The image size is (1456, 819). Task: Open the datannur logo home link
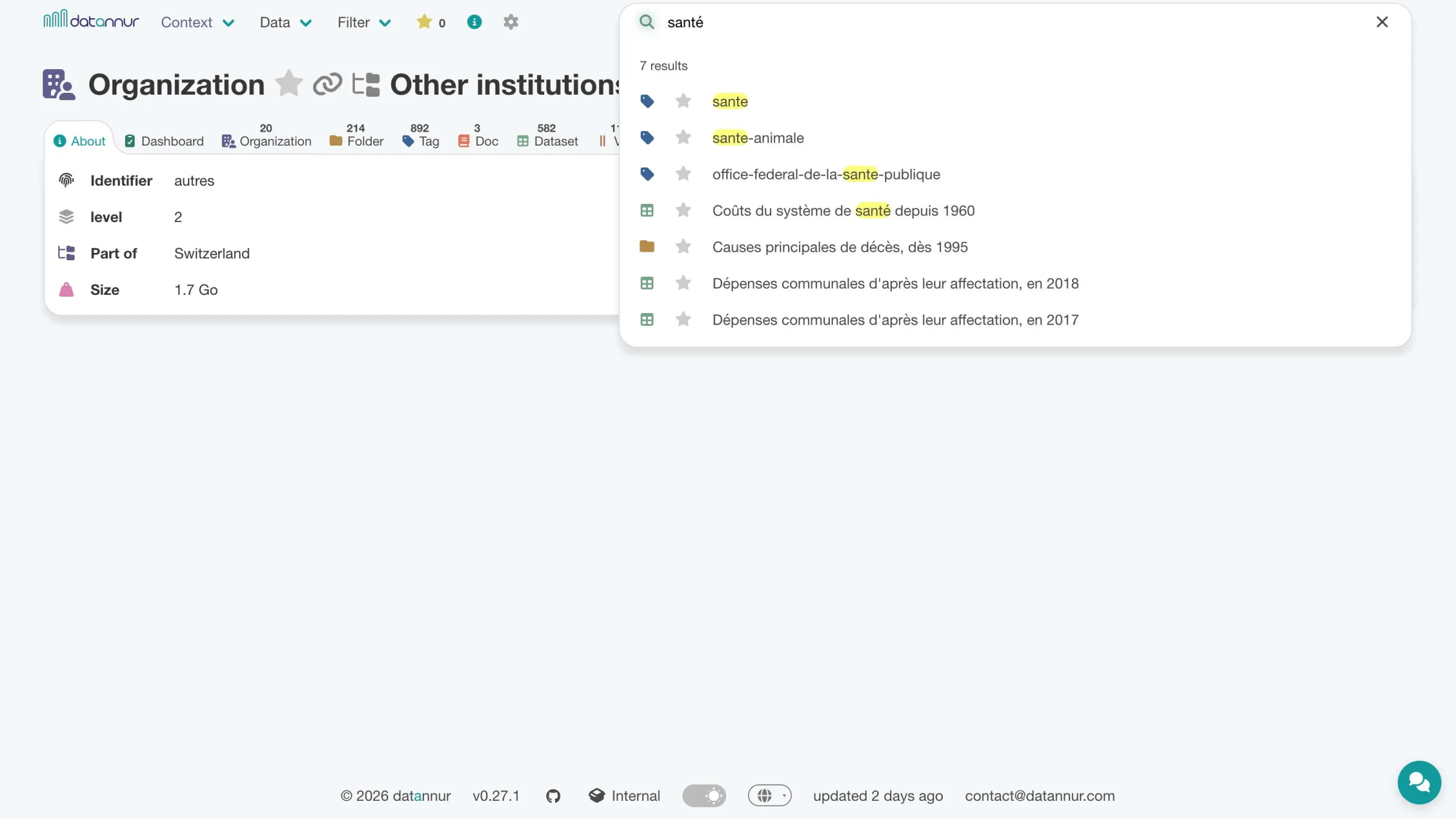(91, 21)
